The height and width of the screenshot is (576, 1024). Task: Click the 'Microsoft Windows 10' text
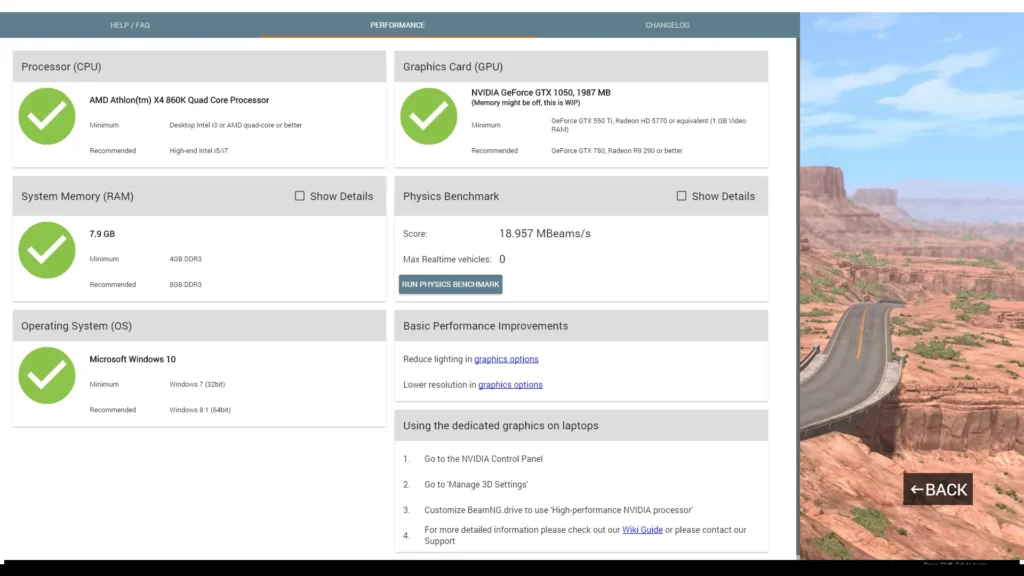point(133,359)
